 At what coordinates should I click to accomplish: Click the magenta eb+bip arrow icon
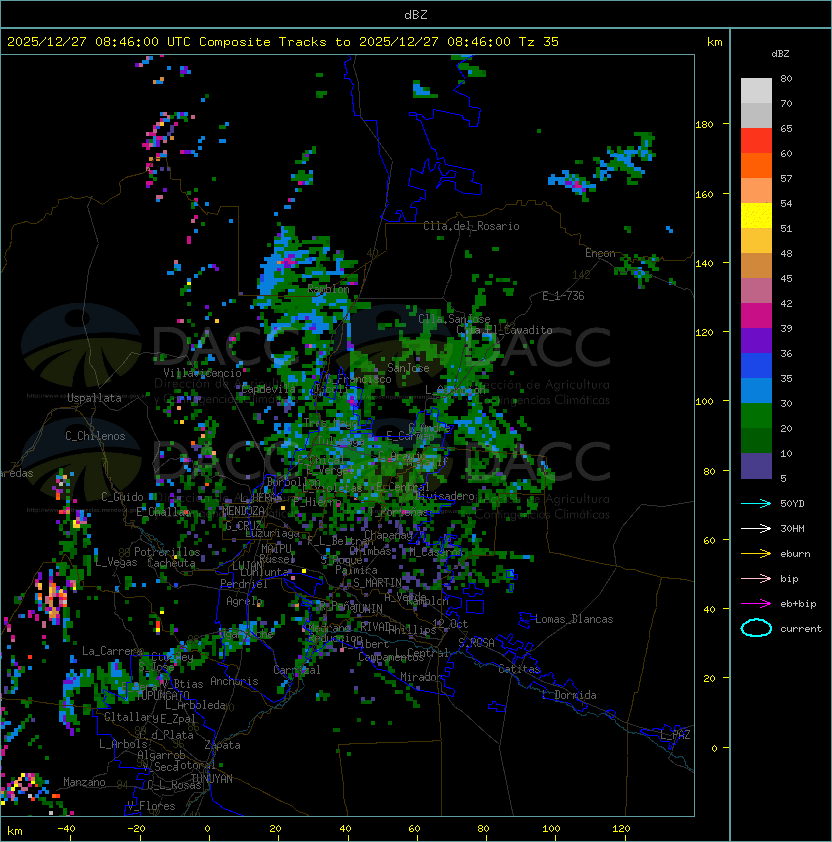pos(756,604)
